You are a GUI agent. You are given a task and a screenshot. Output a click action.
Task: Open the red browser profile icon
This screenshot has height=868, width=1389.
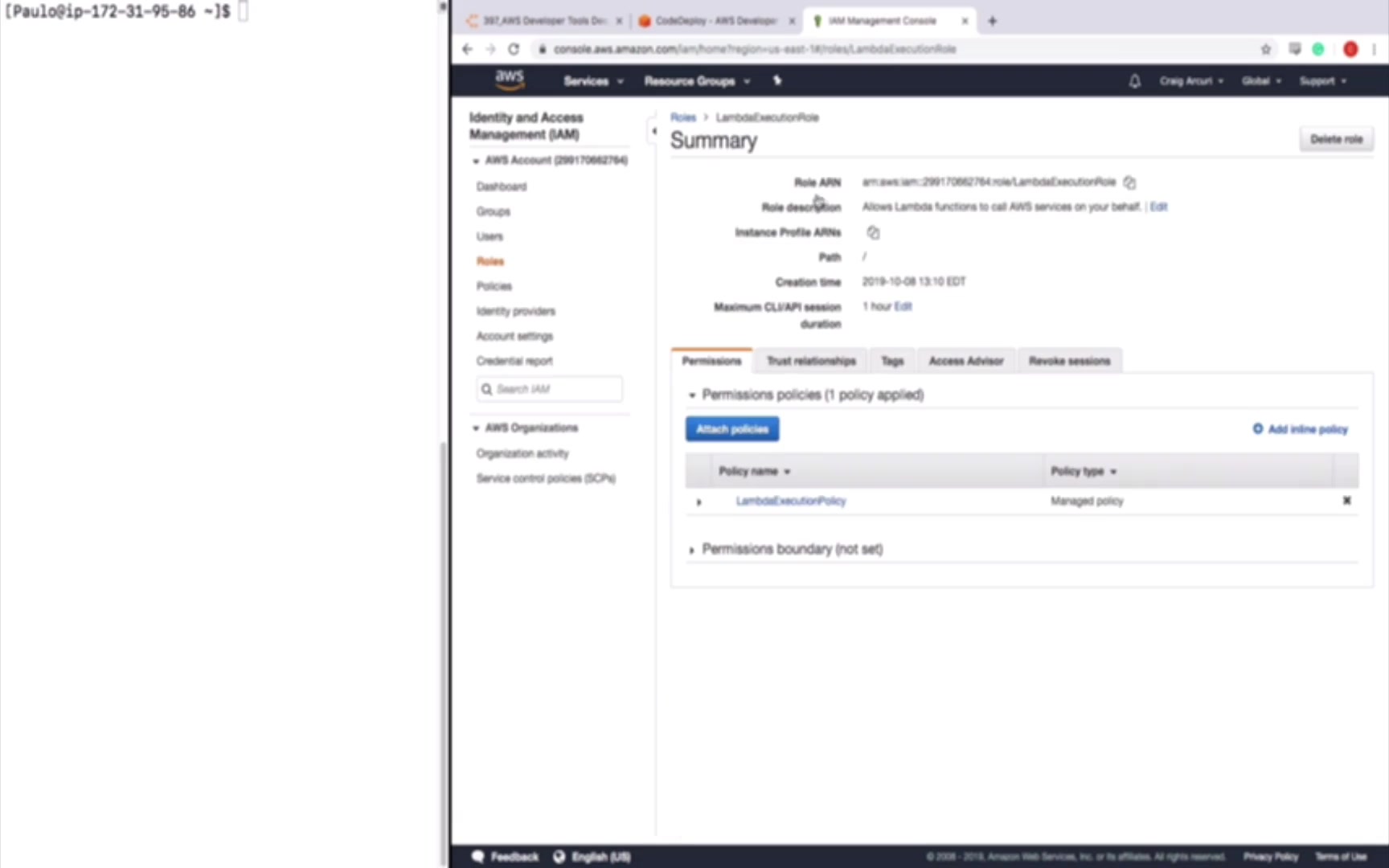coord(1350,49)
